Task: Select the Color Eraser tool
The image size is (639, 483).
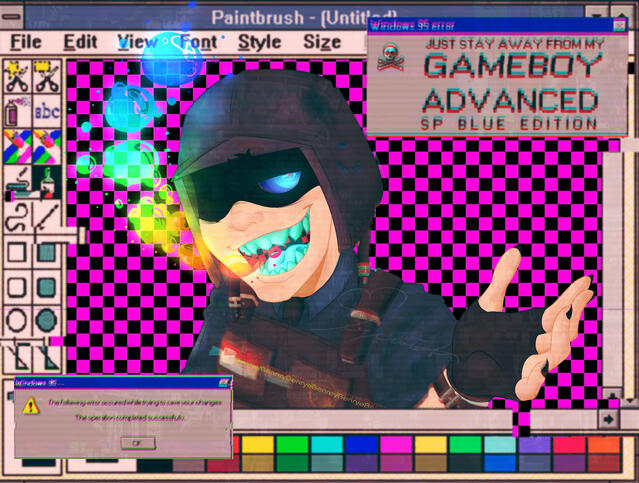Action: tap(17, 146)
